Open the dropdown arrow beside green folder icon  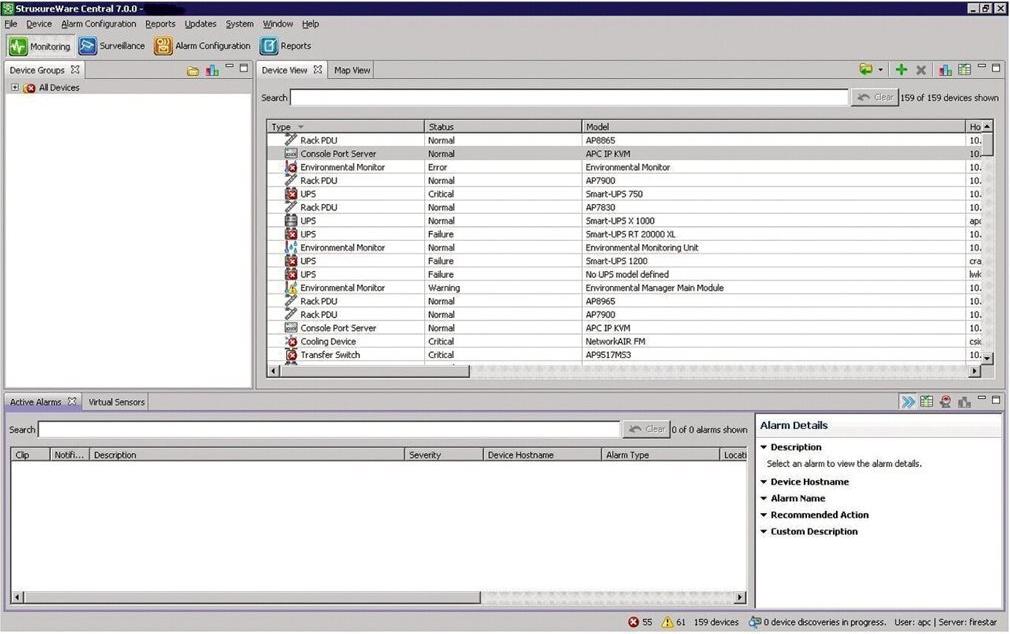click(x=880, y=71)
